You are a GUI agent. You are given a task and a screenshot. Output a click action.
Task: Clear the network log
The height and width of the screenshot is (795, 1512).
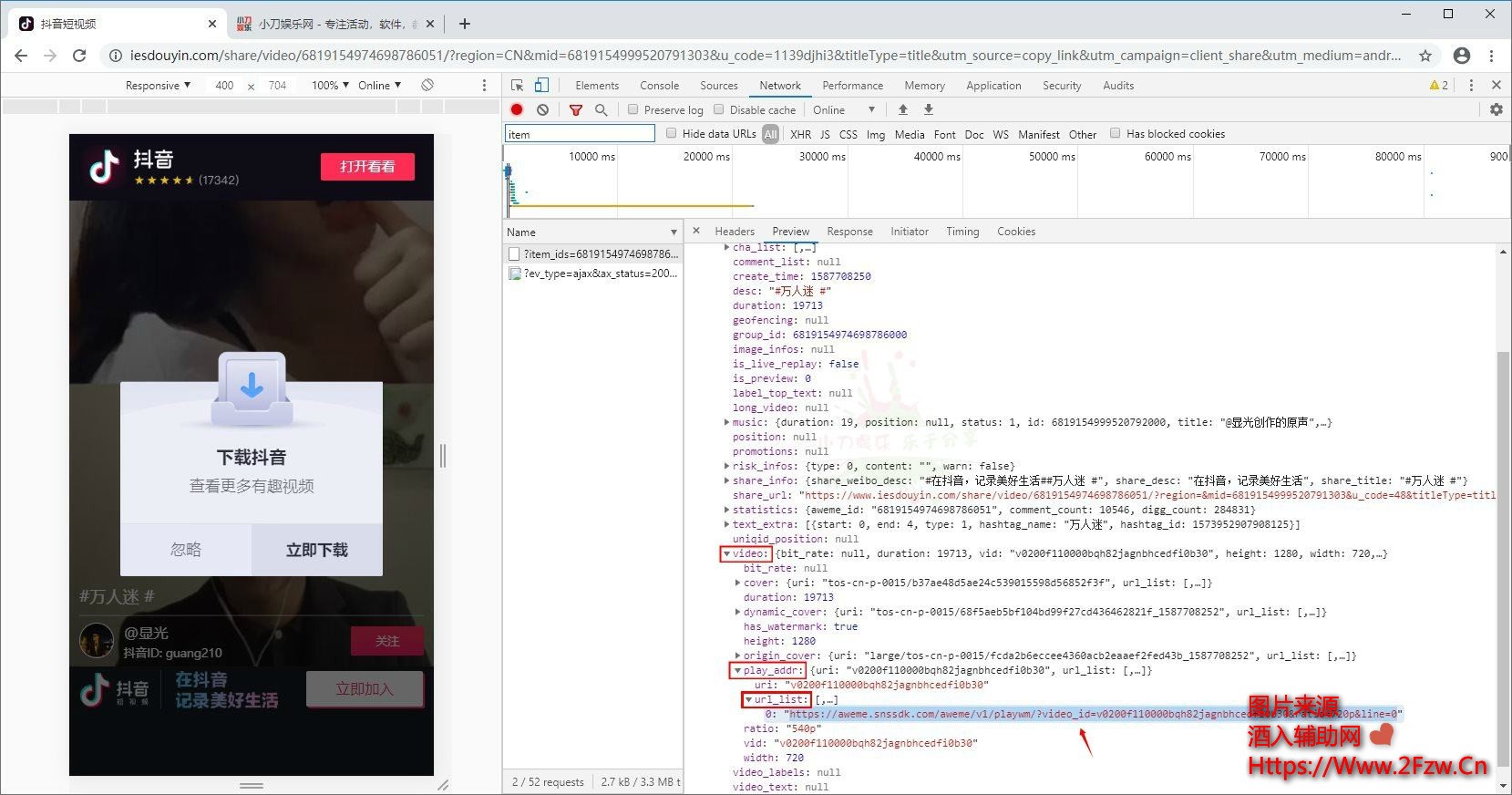point(542,109)
